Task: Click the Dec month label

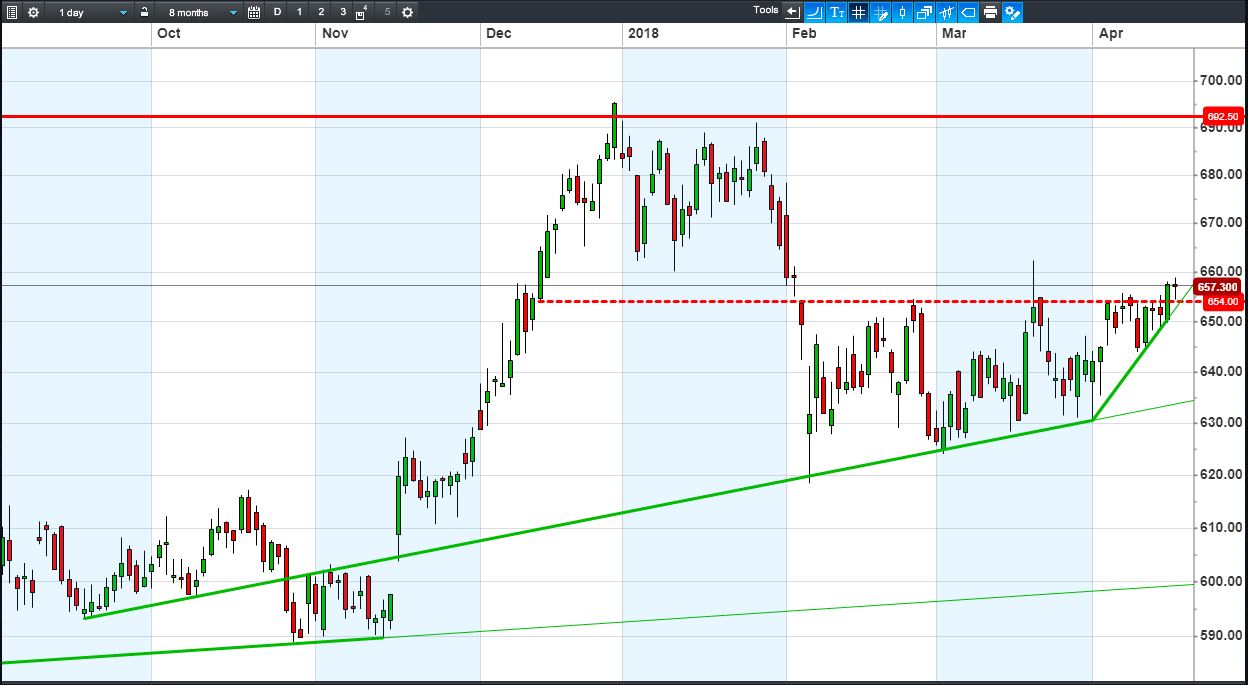Action: coord(498,34)
